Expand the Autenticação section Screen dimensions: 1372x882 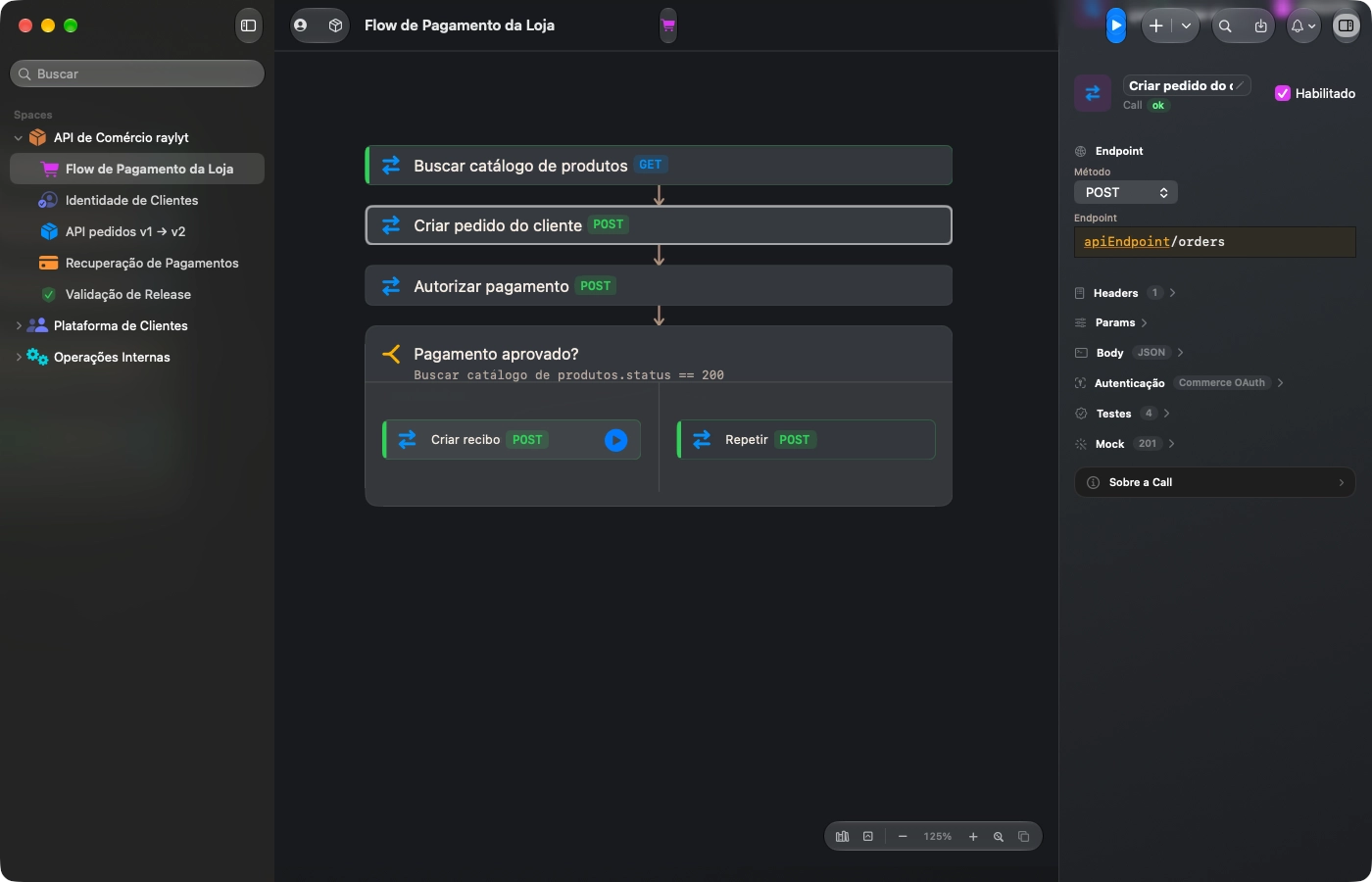click(x=1179, y=383)
